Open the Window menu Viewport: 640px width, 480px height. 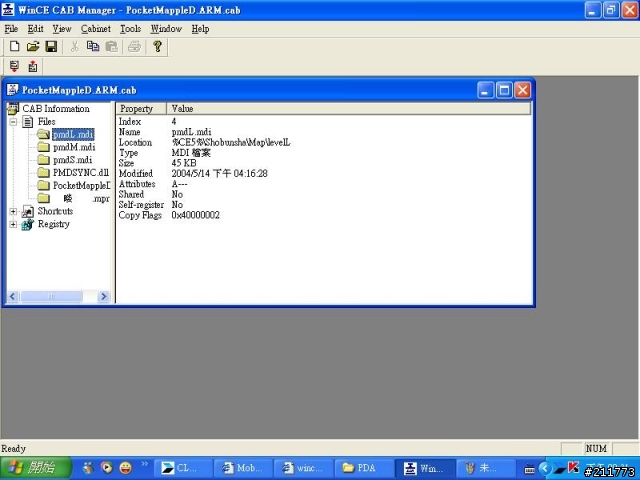click(166, 29)
